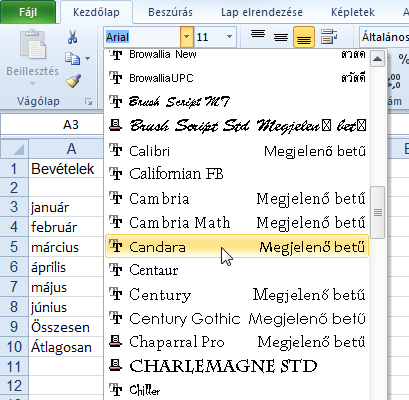This screenshot has height=400, width=409.
Task: Align text to middle
Action: 281,37
